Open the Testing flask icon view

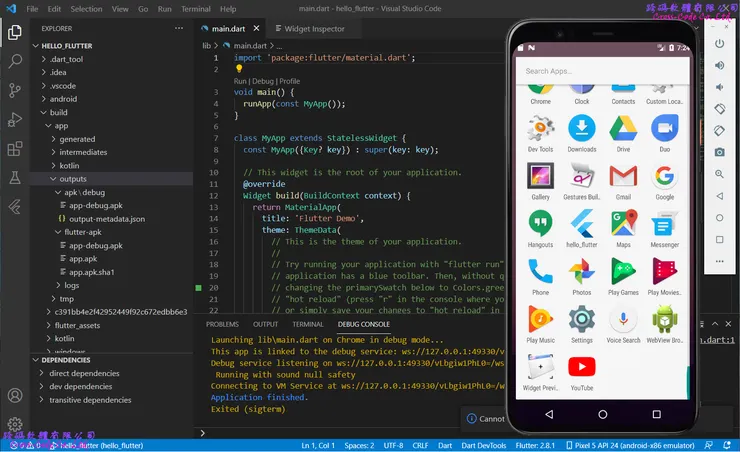click(15, 178)
